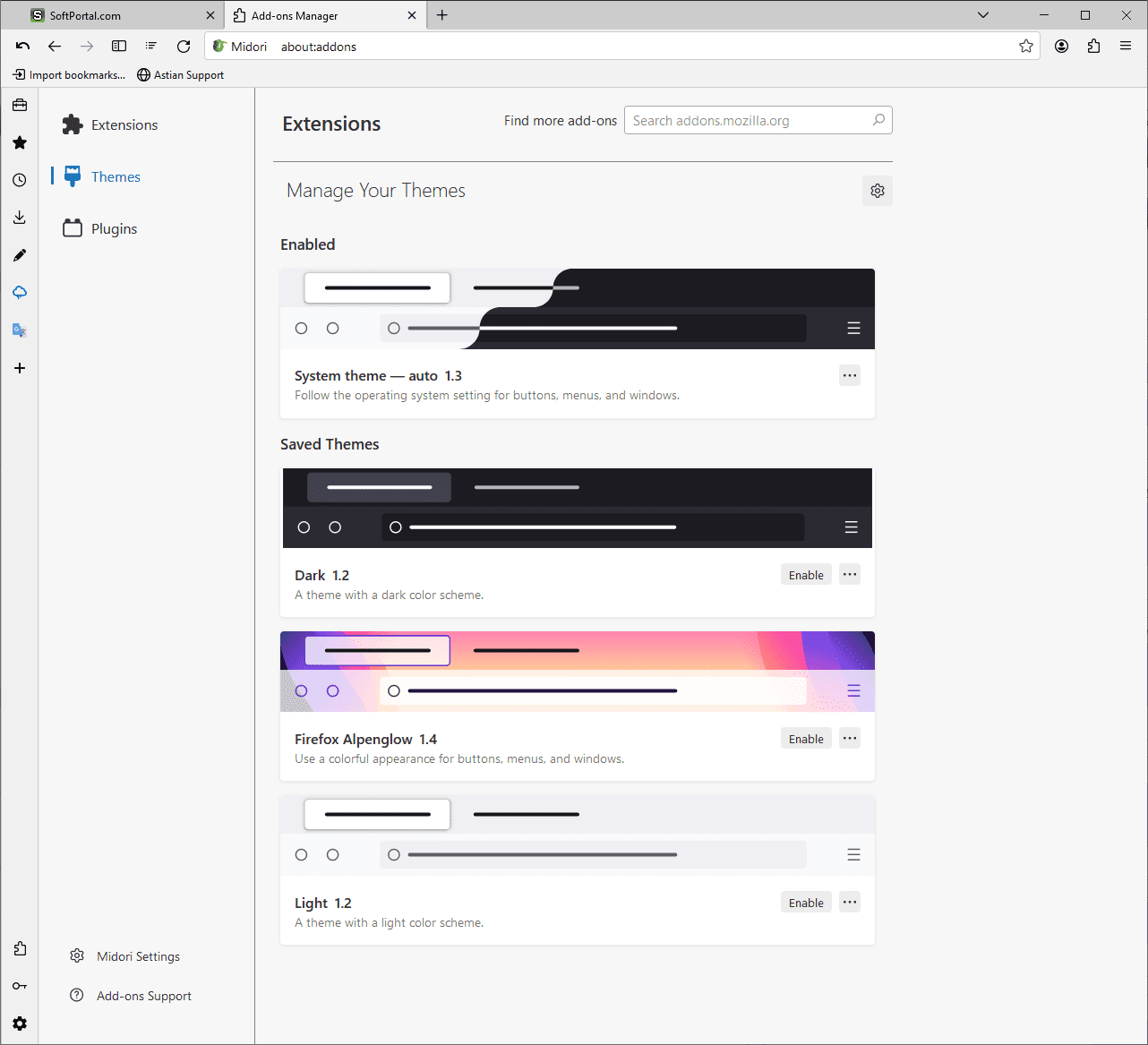Image resolution: width=1148 pixels, height=1045 pixels.
Task: Open bookmarks star panel in left sidebar
Action: point(20,142)
